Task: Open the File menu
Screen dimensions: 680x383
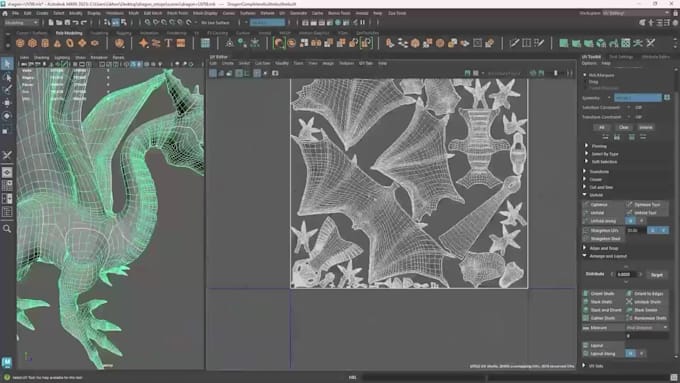Action: pos(15,13)
